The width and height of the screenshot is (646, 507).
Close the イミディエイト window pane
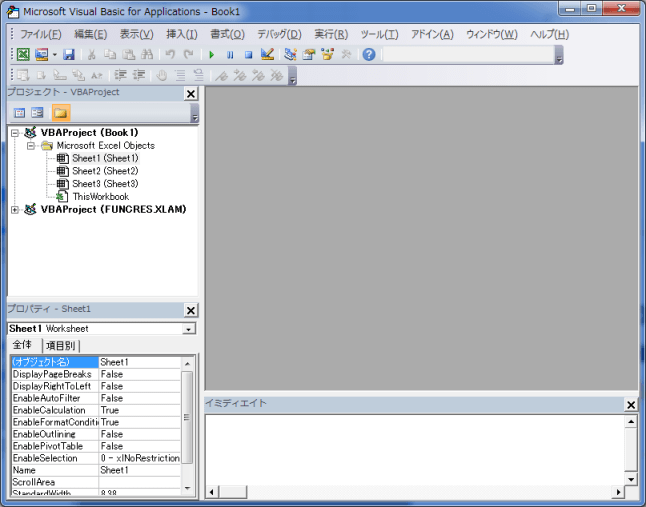click(630, 404)
